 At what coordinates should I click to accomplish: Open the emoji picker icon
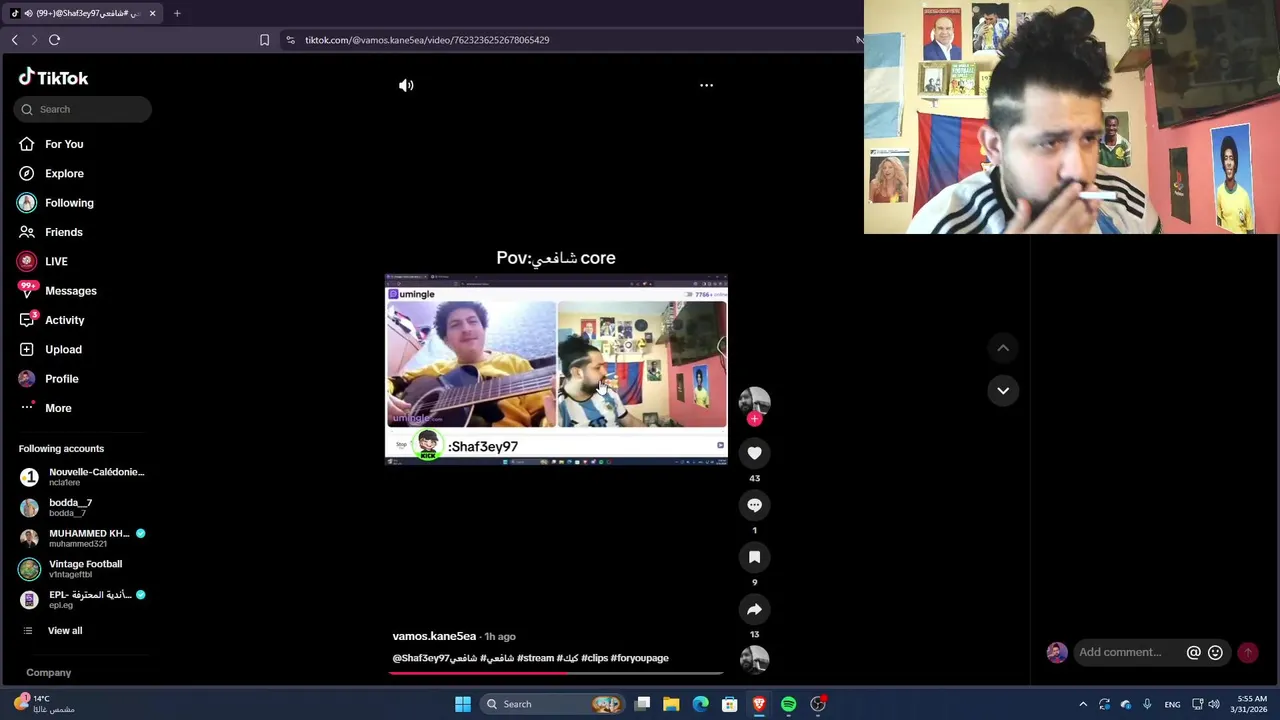coord(1215,652)
